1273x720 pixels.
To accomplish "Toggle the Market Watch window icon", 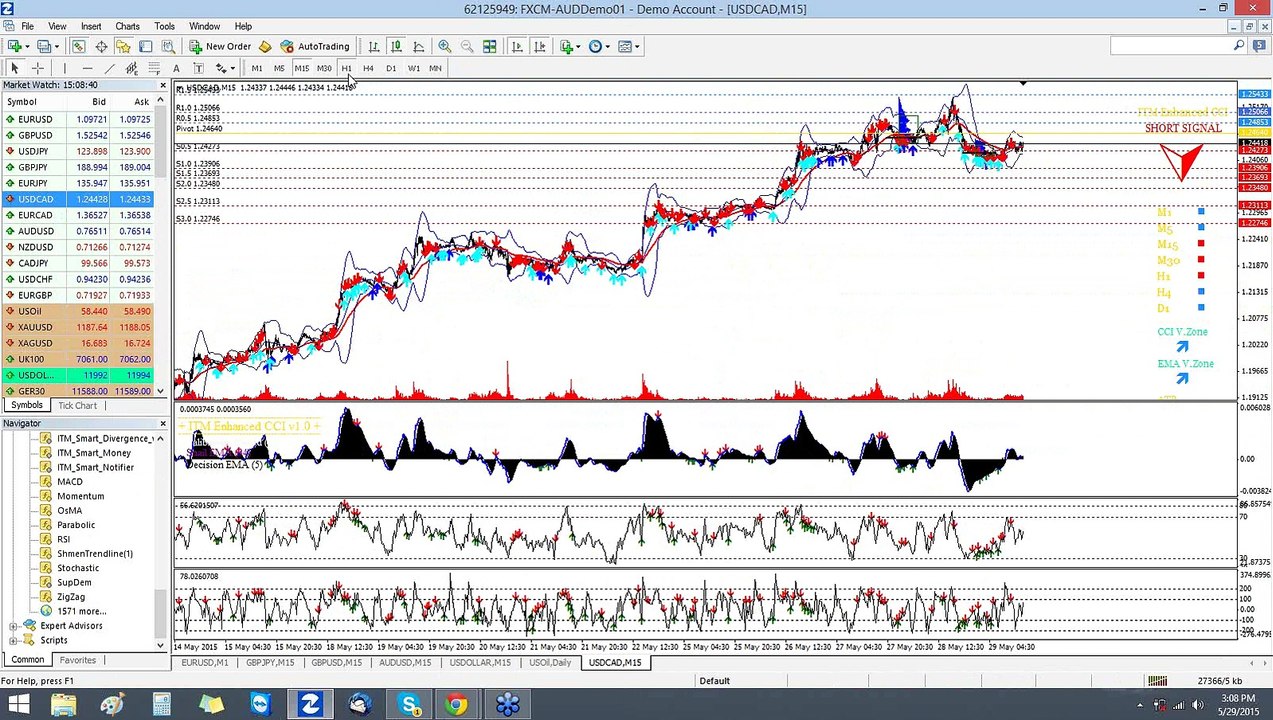I will (78, 46).
